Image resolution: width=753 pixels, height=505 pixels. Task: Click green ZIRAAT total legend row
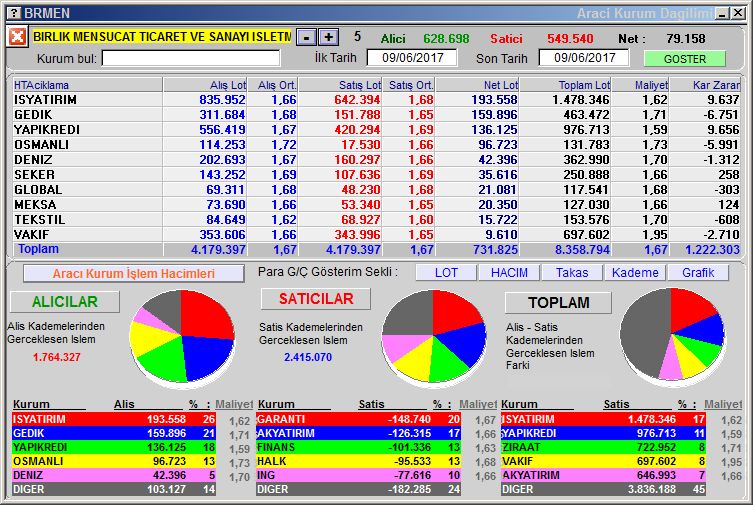tap(604, 447)
